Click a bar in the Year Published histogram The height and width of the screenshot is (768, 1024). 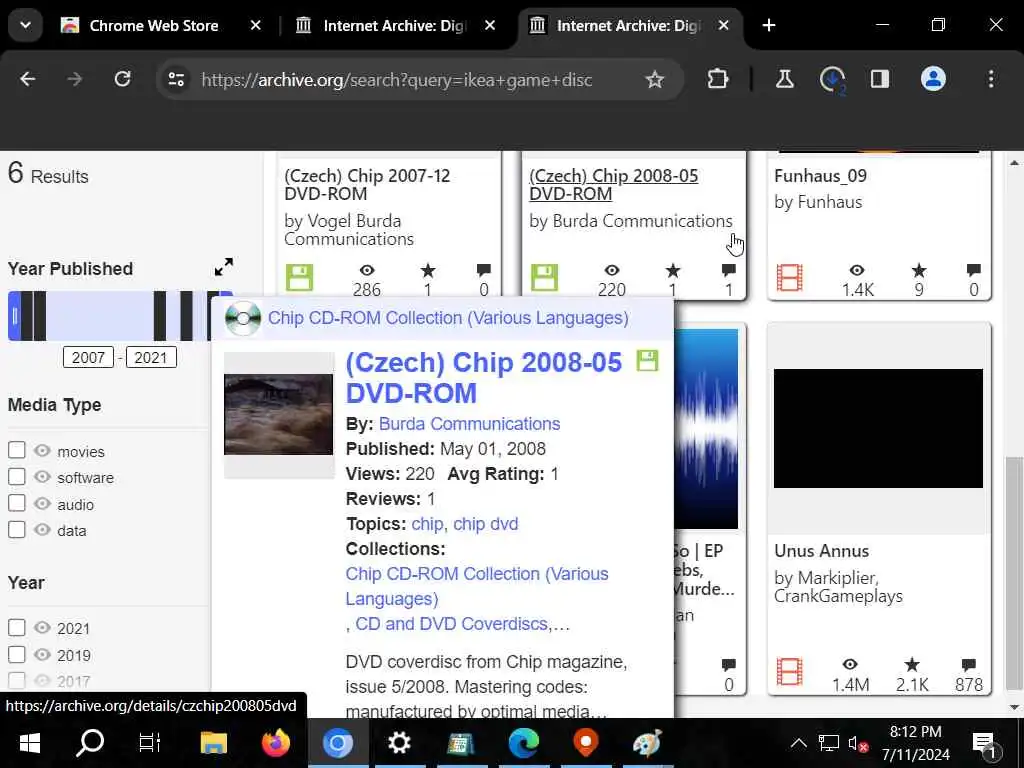159,317
